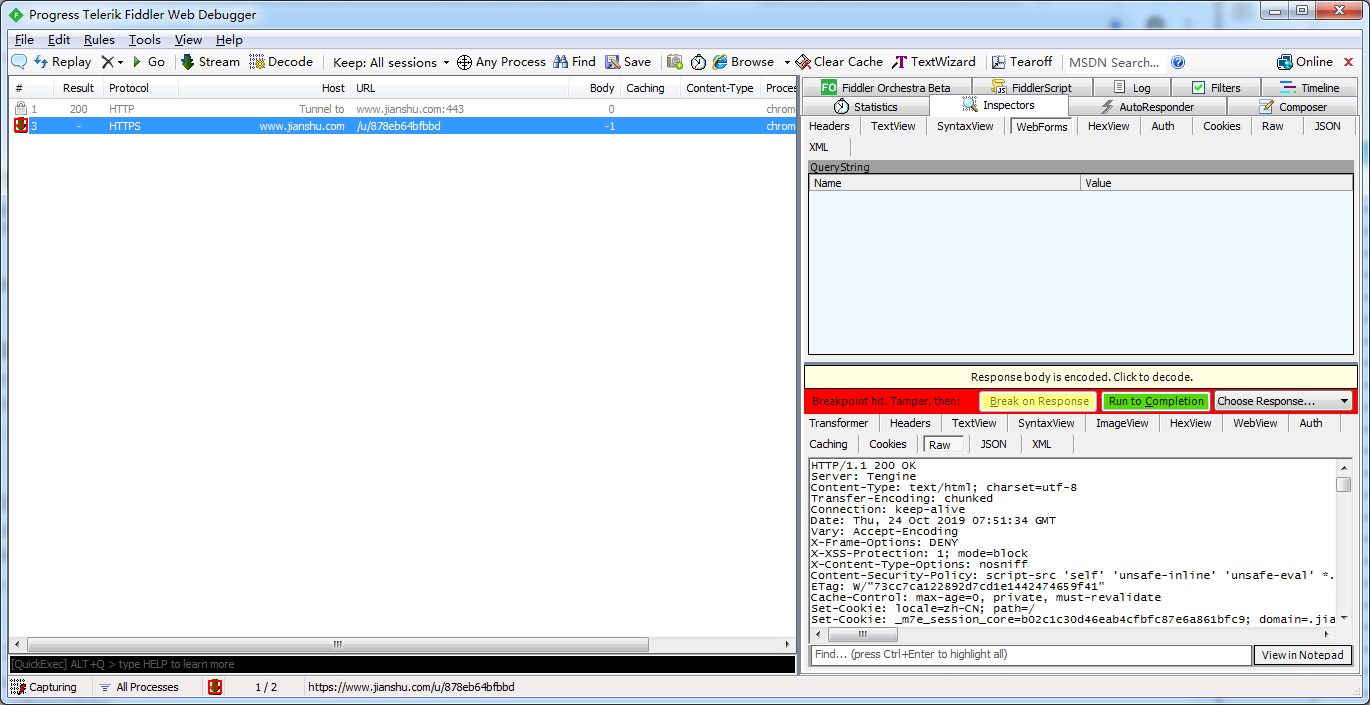Image resolution: width=1370 pixels, height=705 pixels.
Task: Toggle Stream mode in toolbar
Action: tap(210, 62)
